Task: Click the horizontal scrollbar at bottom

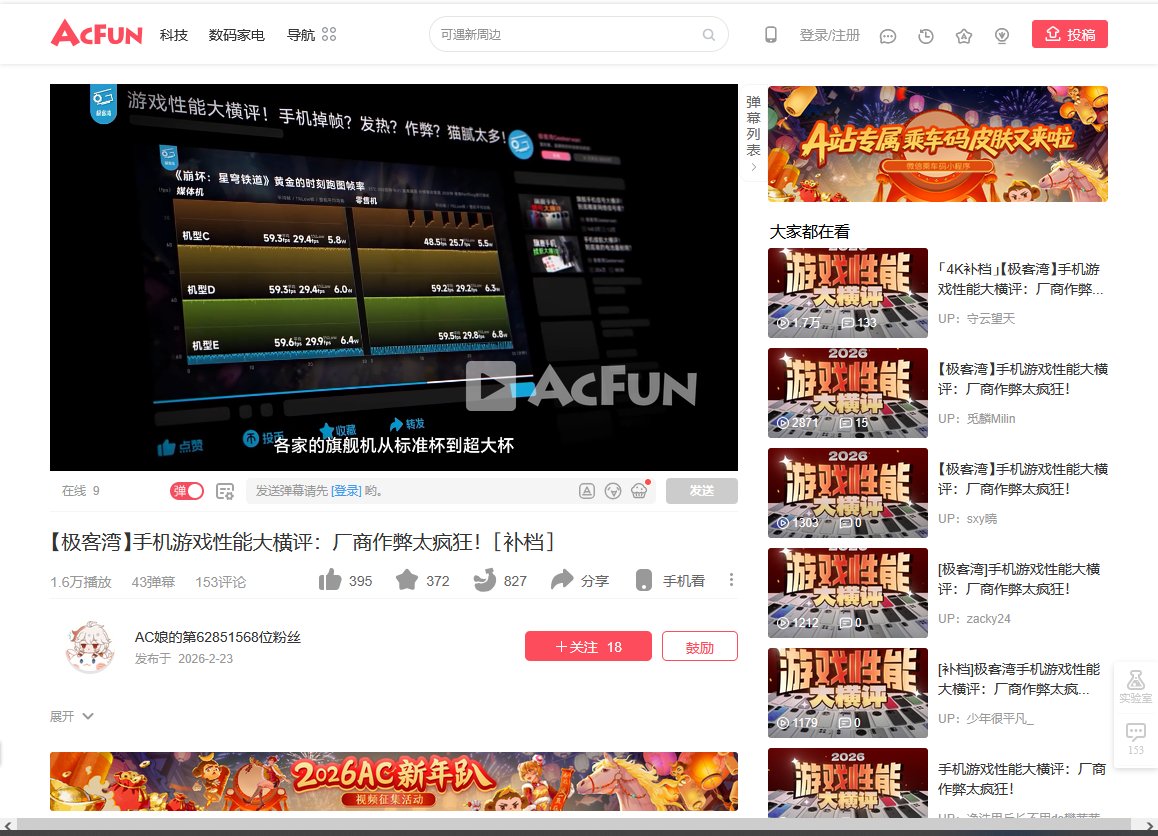Action: point(572,825)
